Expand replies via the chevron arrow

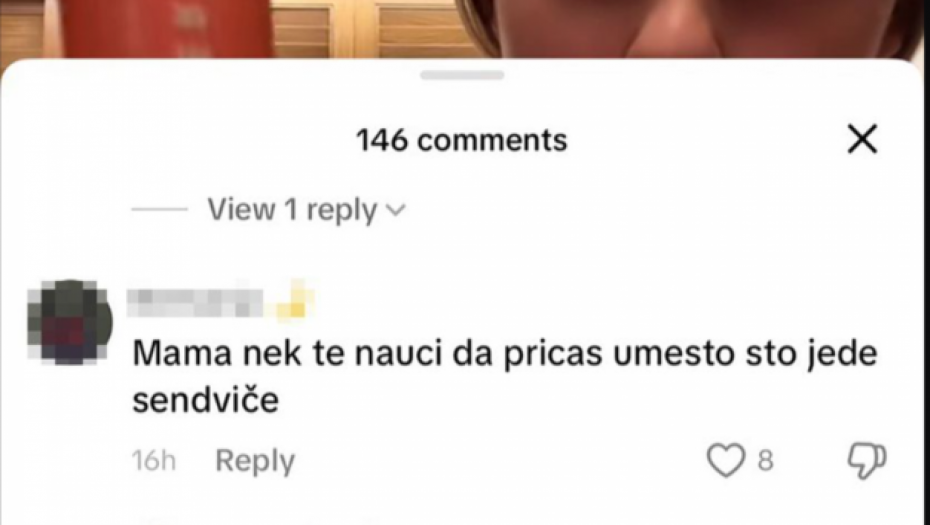(x=395, y=210)
